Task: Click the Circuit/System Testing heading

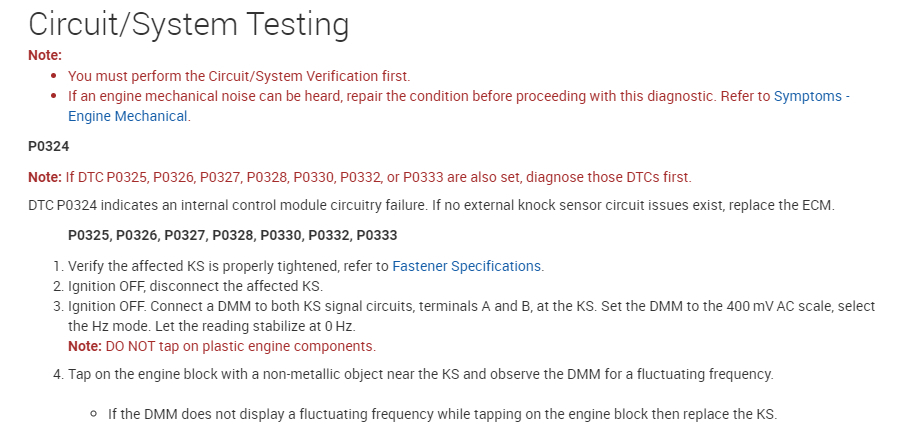Action: pos(188,24)
